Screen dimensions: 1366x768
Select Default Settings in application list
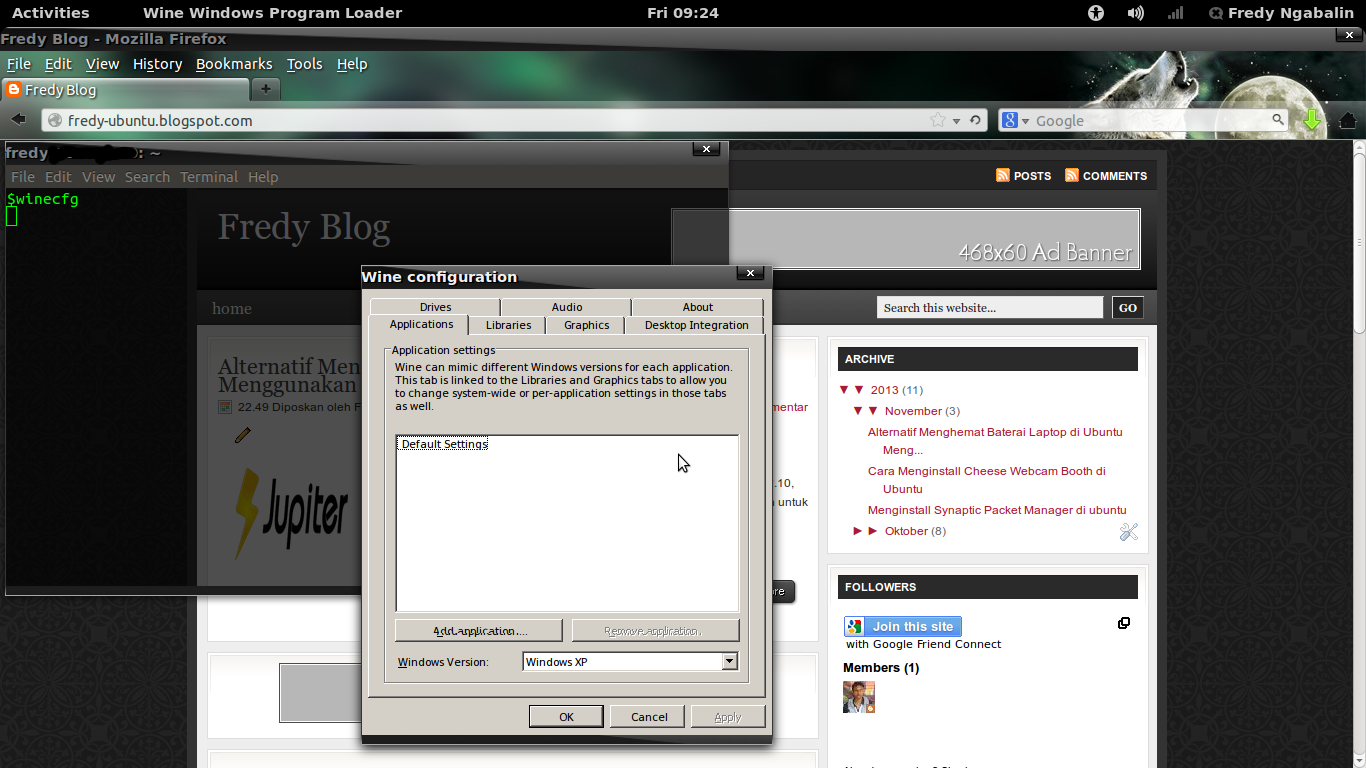[444, 444]
